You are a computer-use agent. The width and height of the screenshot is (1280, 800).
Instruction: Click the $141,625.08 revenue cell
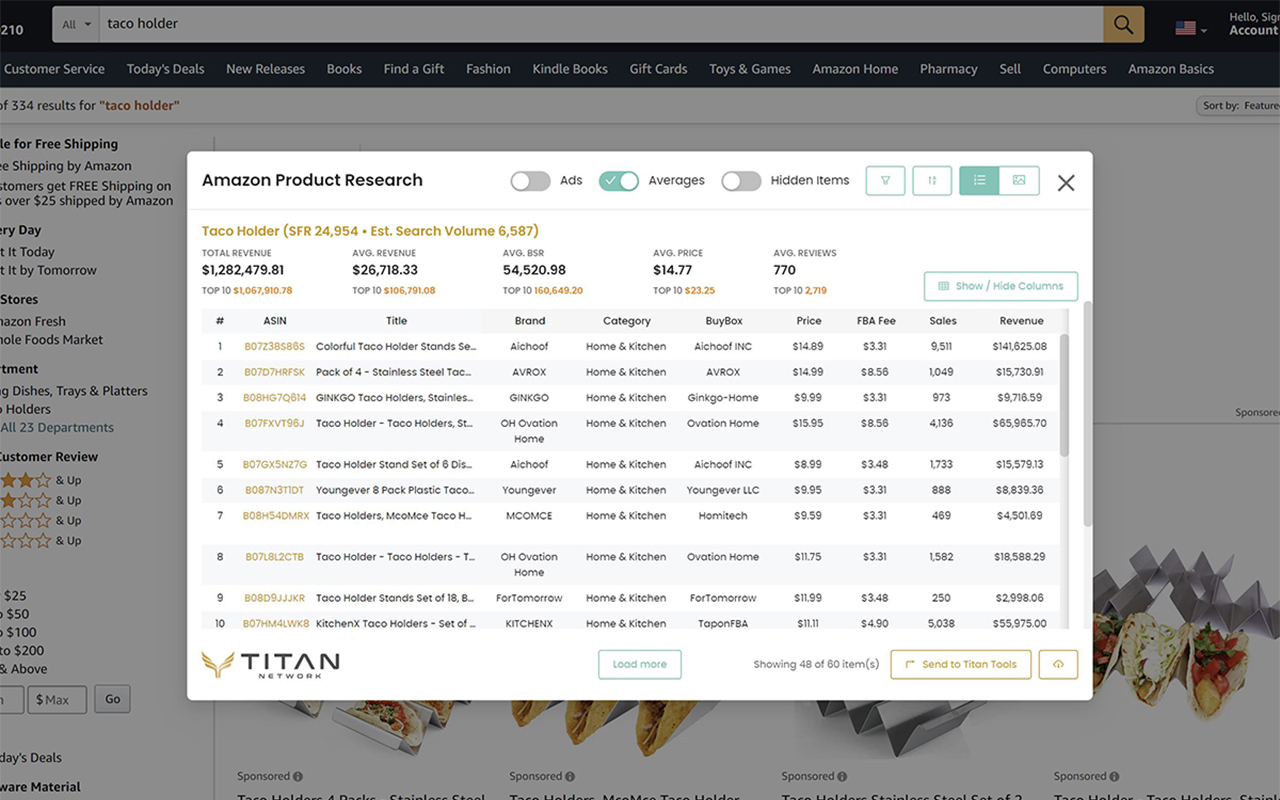1020,347
